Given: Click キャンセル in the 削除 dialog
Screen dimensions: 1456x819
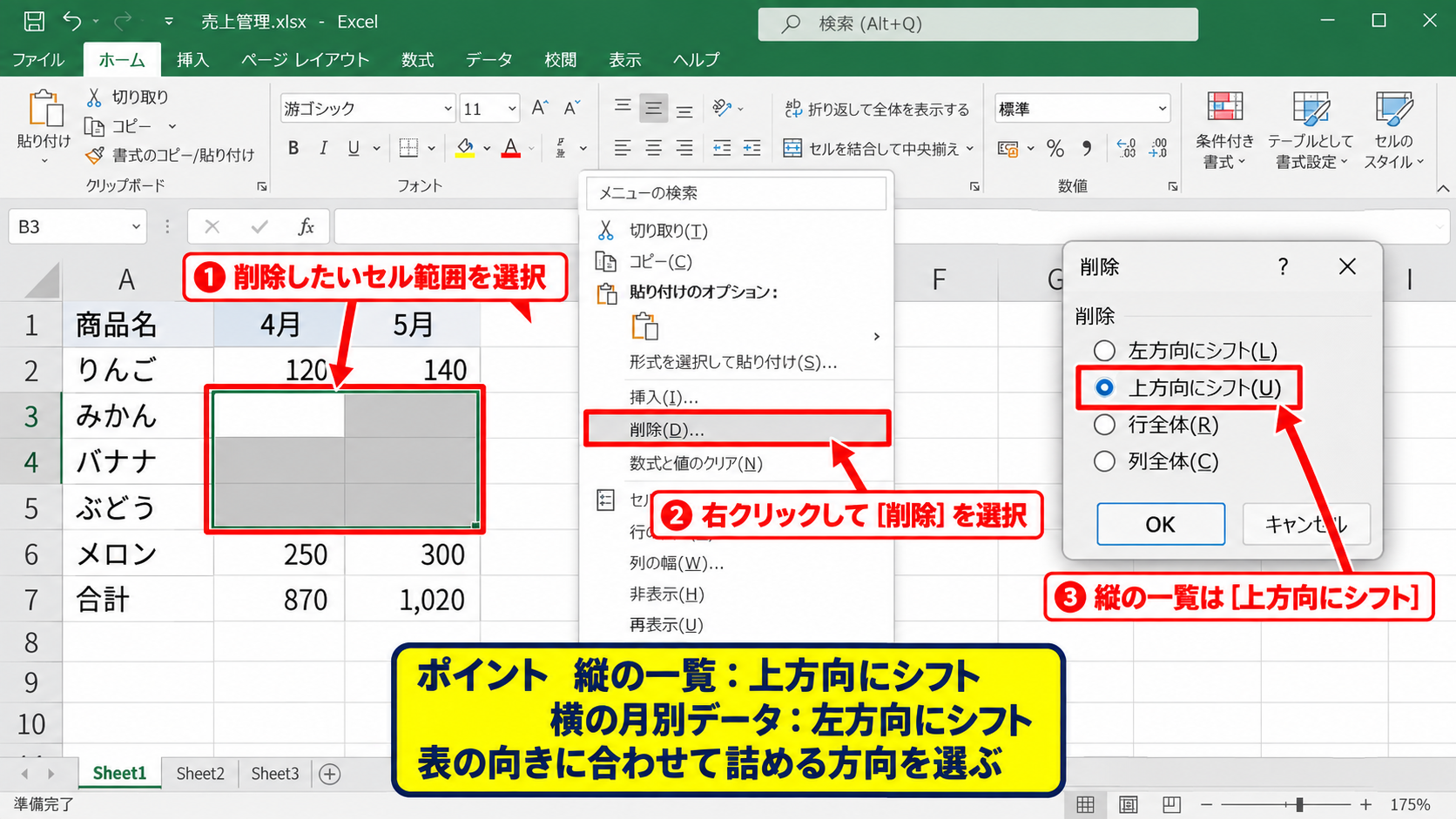Looking at the screenshot, I should point(1306,524).
